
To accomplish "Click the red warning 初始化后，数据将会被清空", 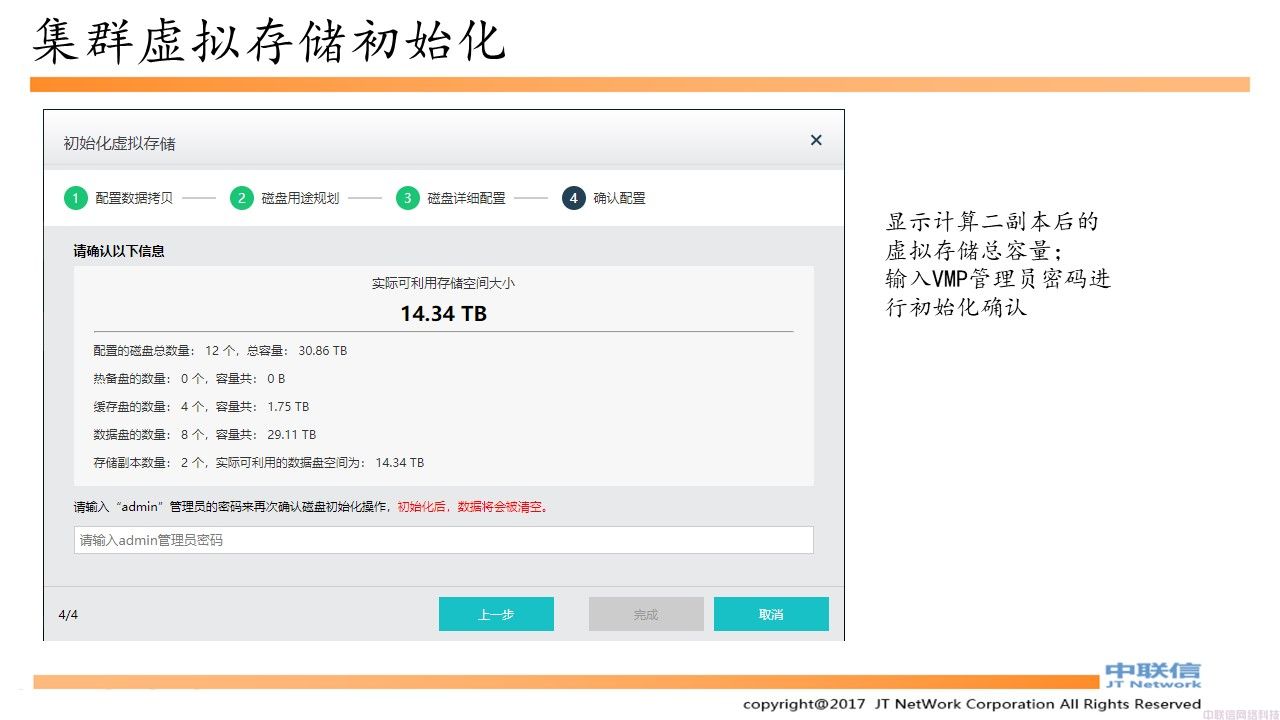I will pyautogui.click(x=472, y=507).
